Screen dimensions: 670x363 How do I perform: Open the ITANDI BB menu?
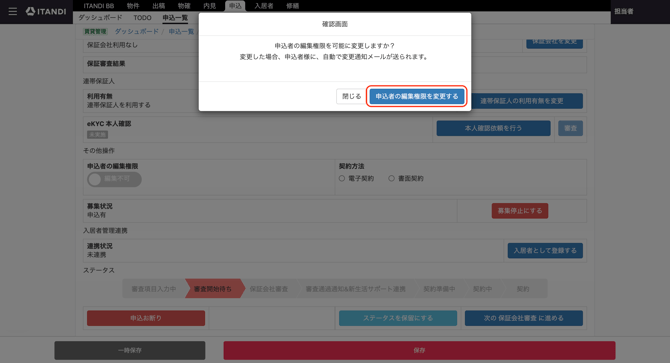pos(99,6)
